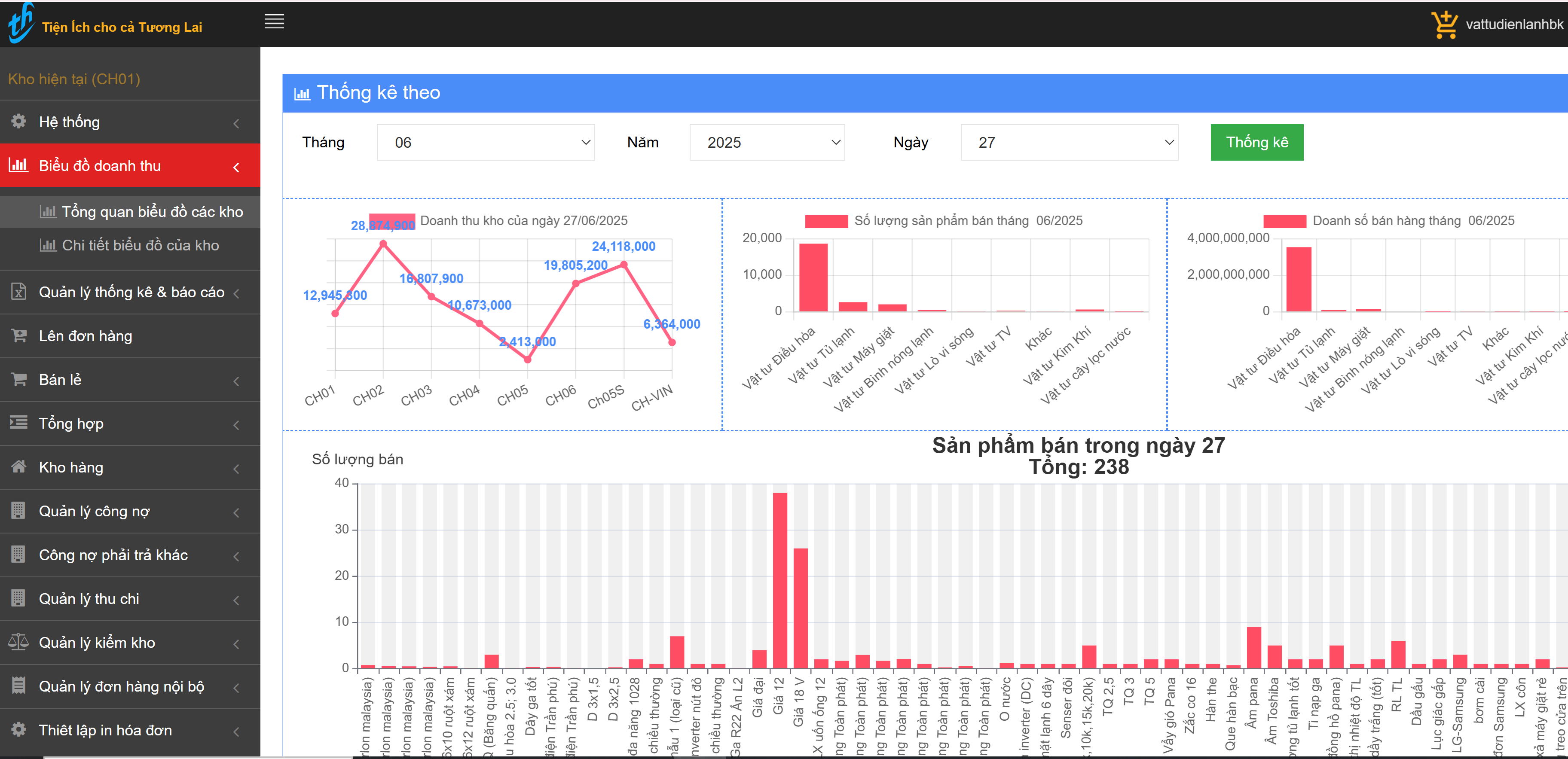This screenshot has height=759, width=1568.
Task: Toggle Doanh thu kho dataset legend
Action: coord(392,220)
